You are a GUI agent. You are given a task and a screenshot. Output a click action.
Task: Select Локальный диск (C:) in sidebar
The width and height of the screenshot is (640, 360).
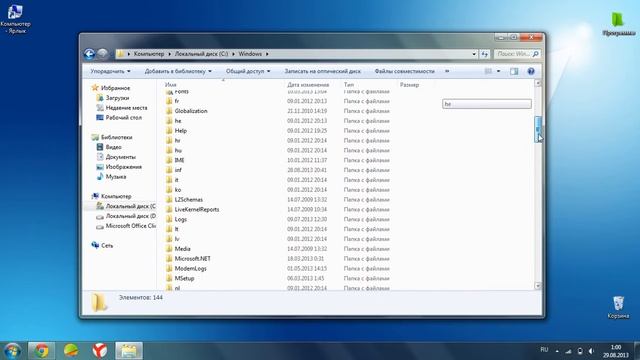pos(131,206)
